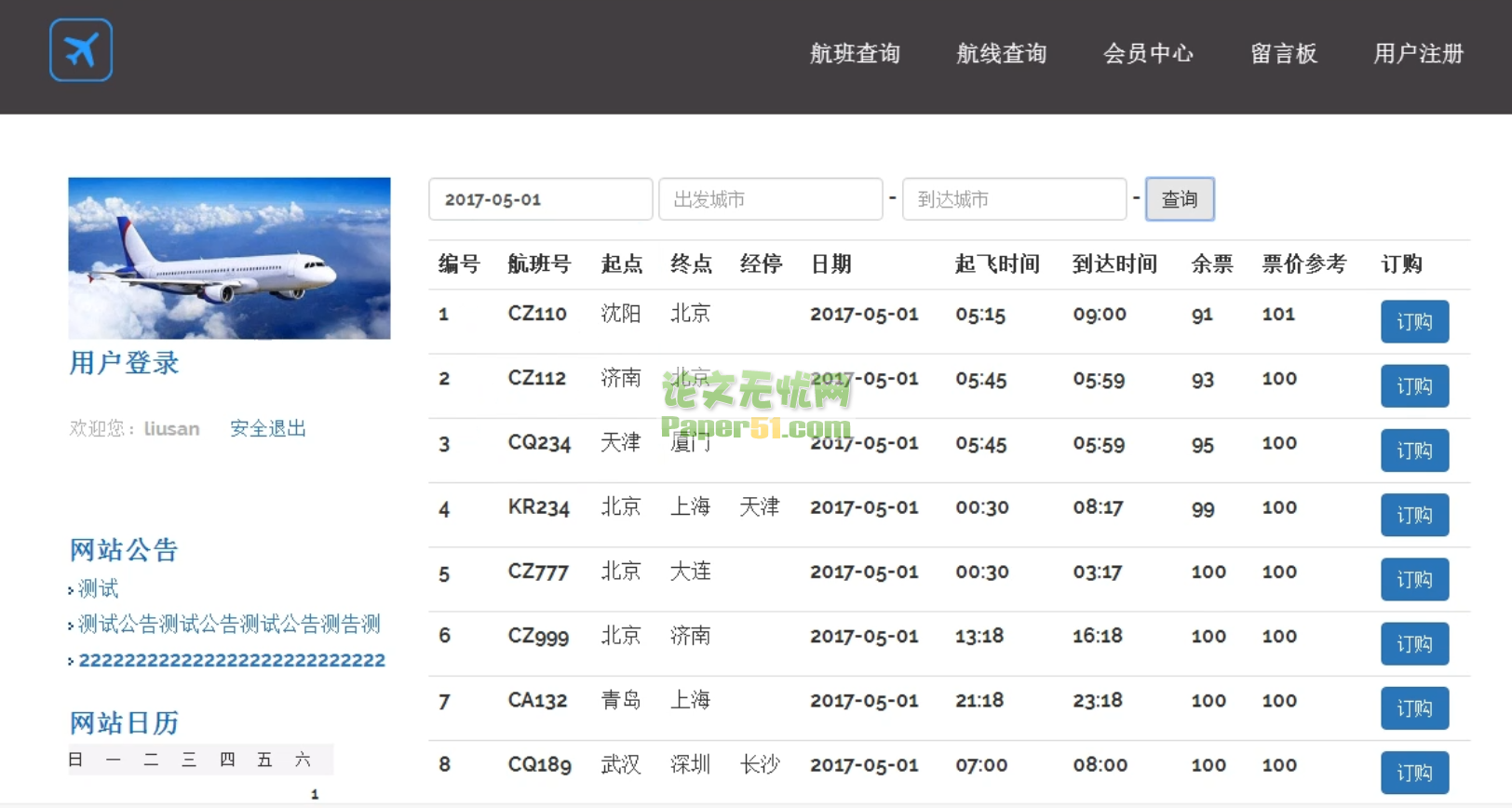Click origin 沈阳 in CZ110 row
1512x808 pixels.
tap(621, 314)
